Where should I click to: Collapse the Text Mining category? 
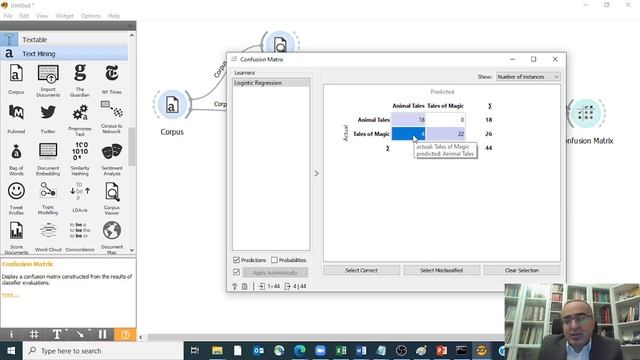pos(64,53)
